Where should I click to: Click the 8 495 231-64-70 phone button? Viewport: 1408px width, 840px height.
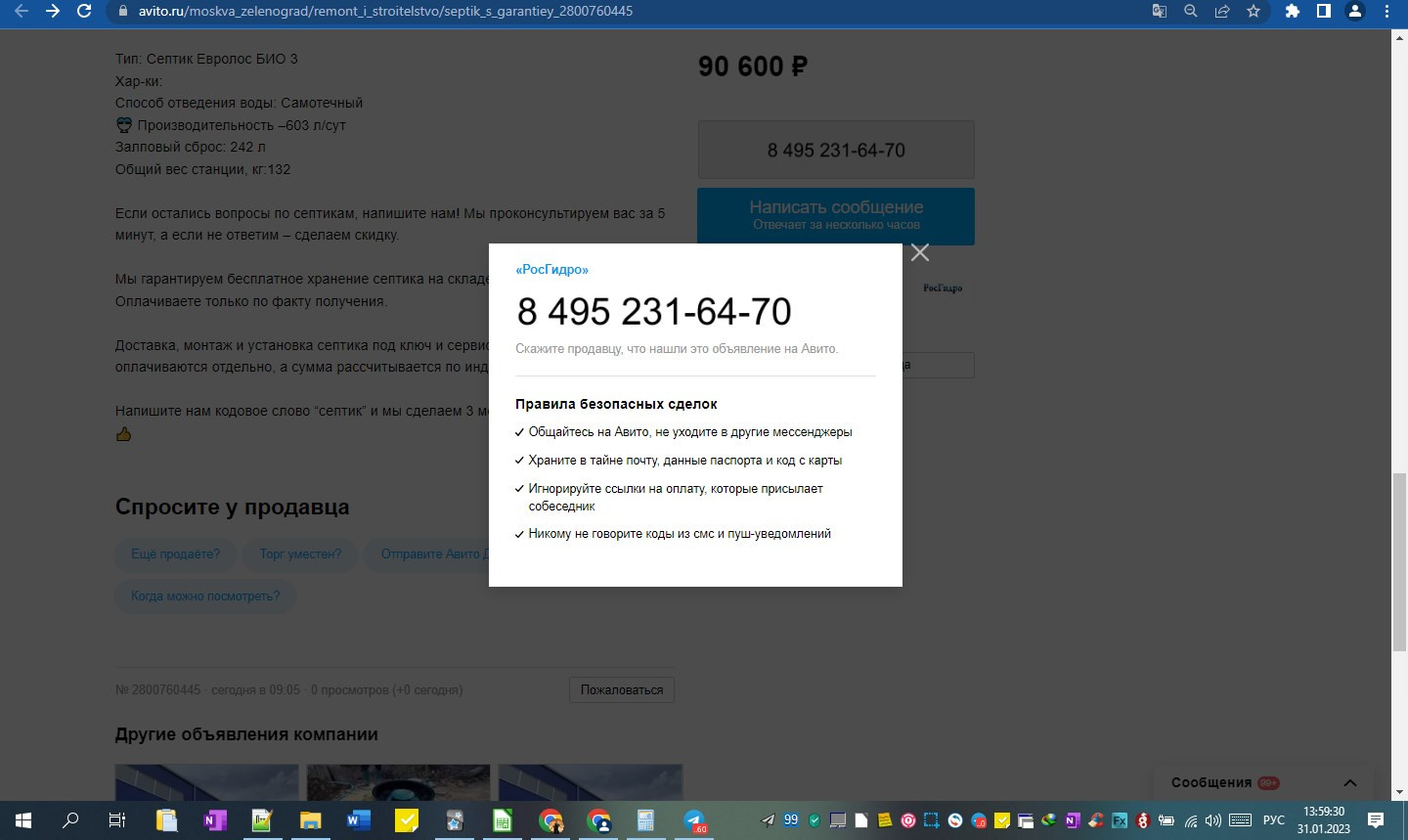[x=836, y=150]
